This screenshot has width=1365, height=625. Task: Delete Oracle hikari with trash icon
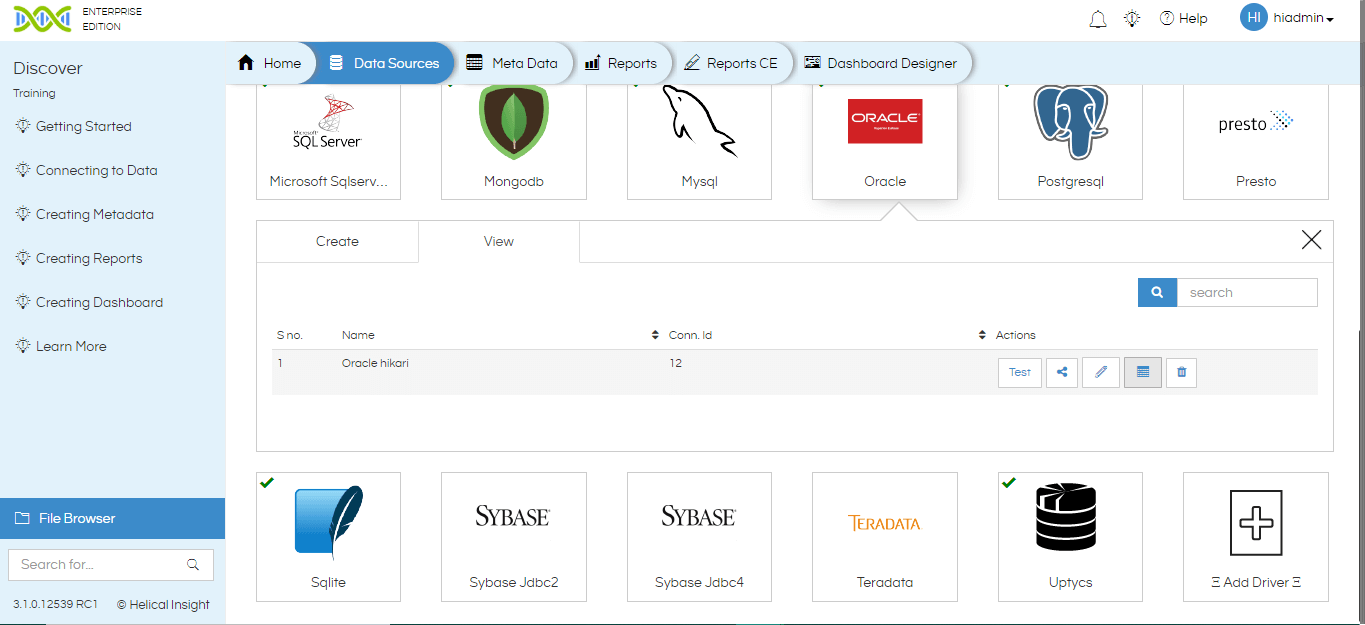tap(1181, 372)
